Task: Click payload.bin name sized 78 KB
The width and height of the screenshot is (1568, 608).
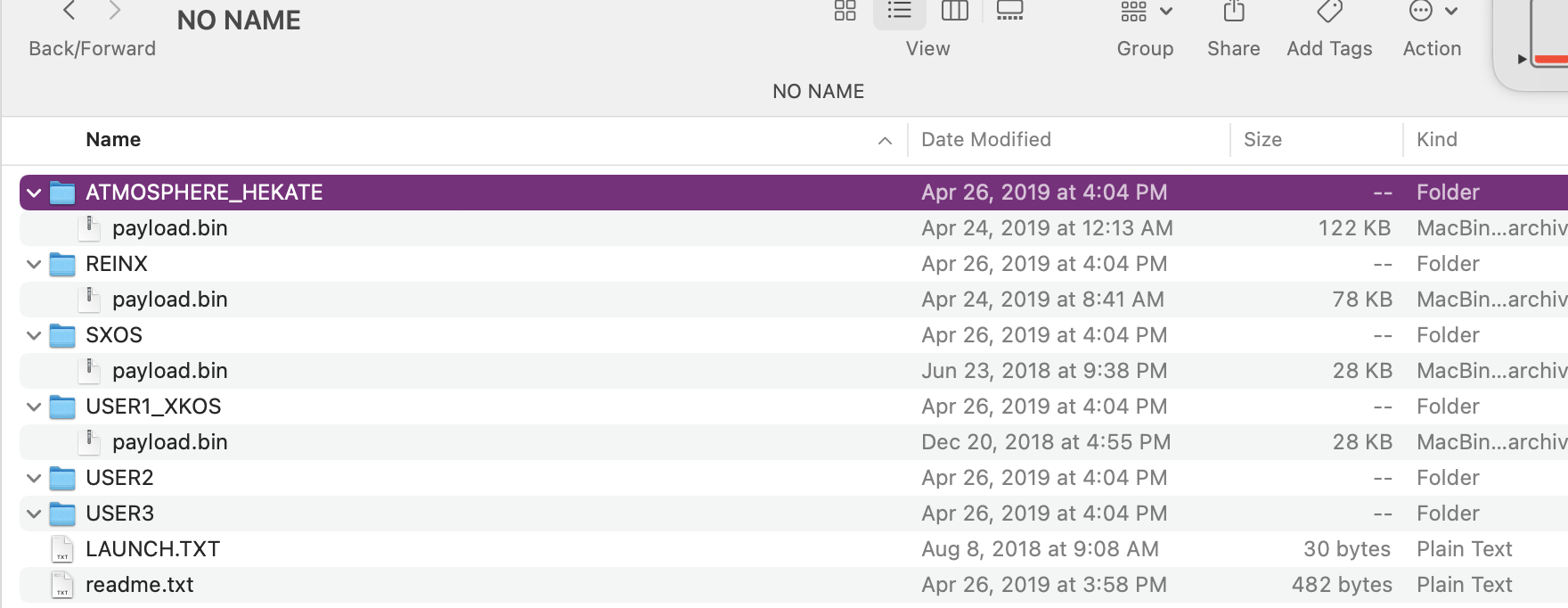Action: tap(170, 300)
